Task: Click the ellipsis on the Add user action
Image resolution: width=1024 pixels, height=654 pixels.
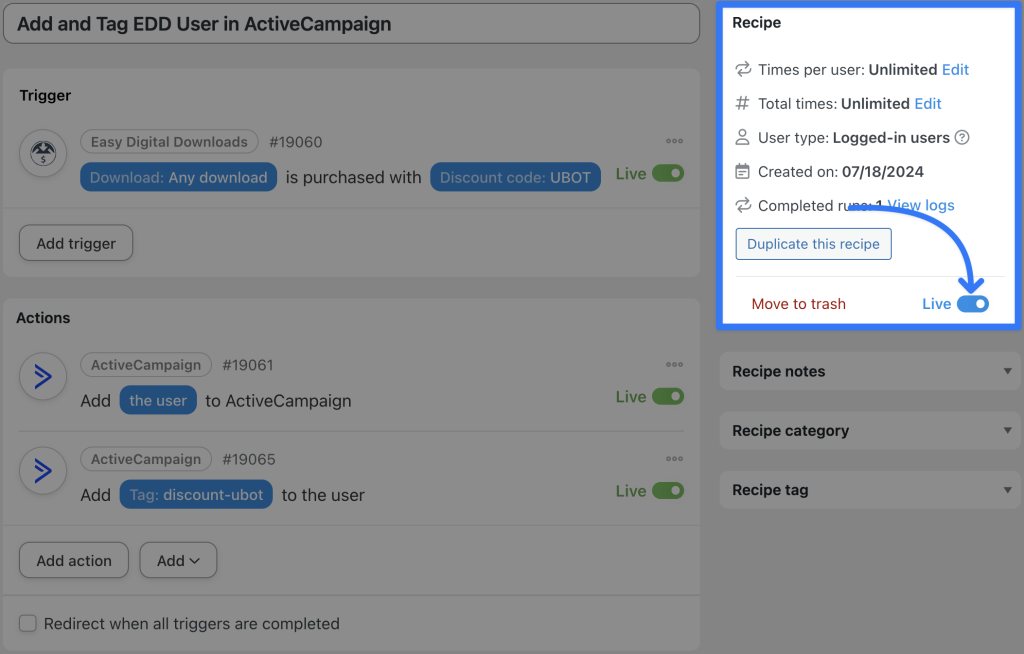Action: click(674, 364)
